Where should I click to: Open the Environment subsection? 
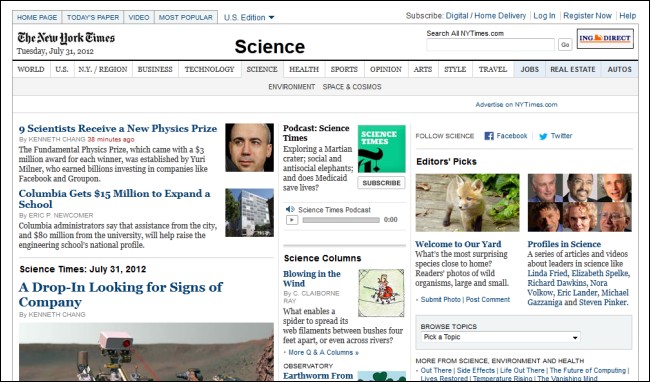click(291, 87)
